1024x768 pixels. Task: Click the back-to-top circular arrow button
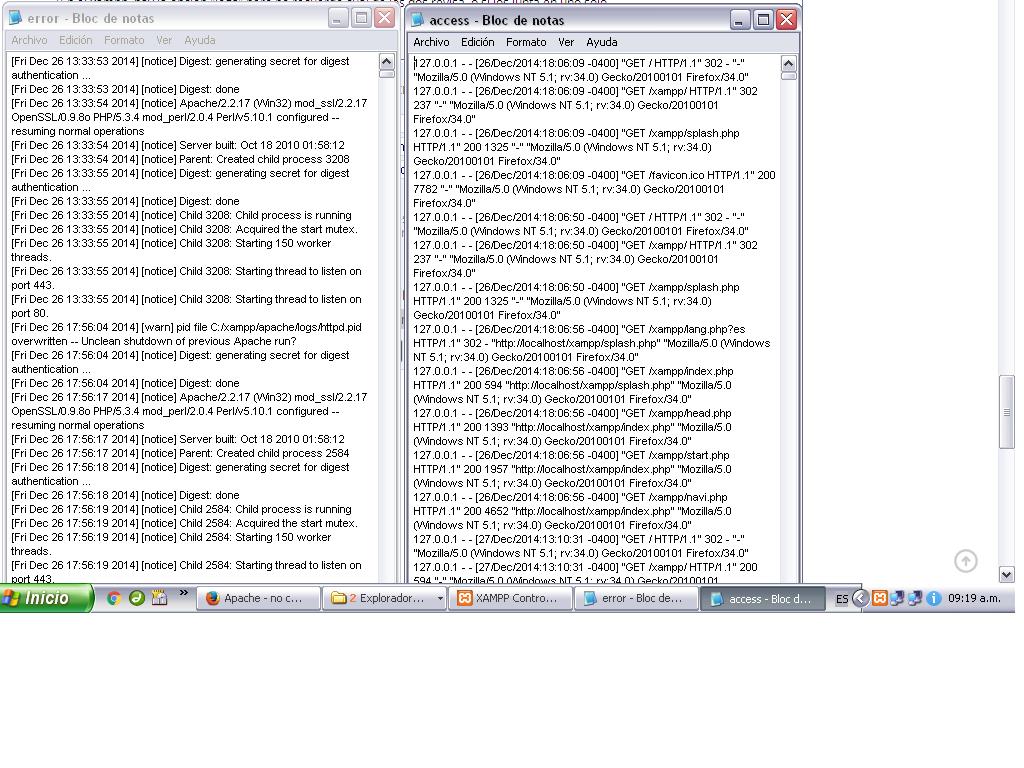[x=966, y=560]
